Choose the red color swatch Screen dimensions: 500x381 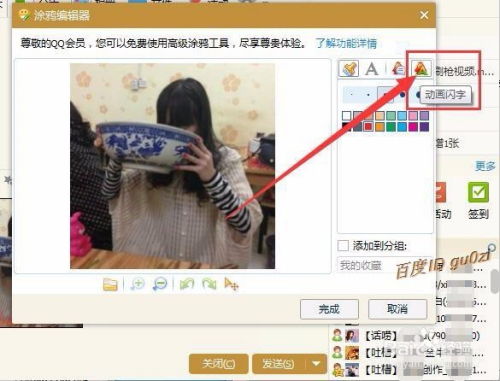(x=368, y=127)
